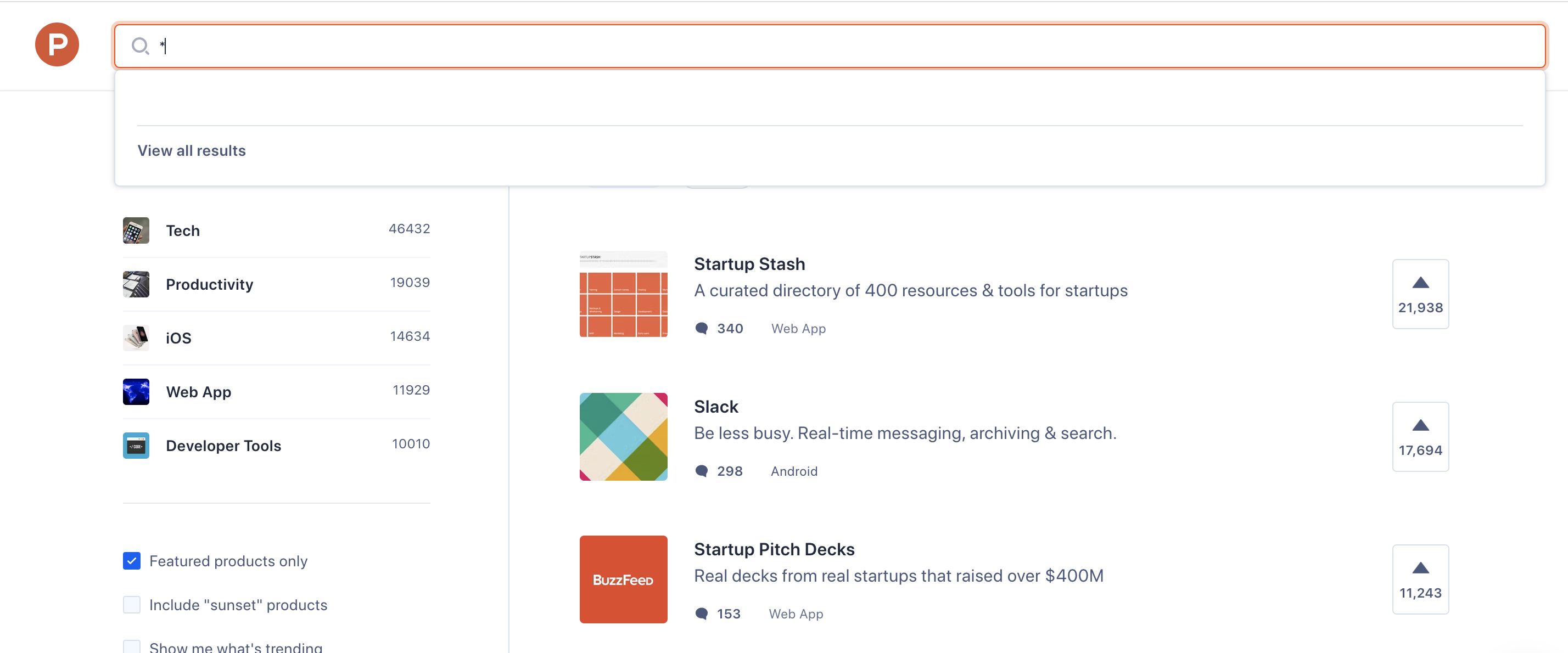Viewport: 1568px width, 653px height.
Task: Open comments for Startup Stash via speech bubble
Action: 702,328
